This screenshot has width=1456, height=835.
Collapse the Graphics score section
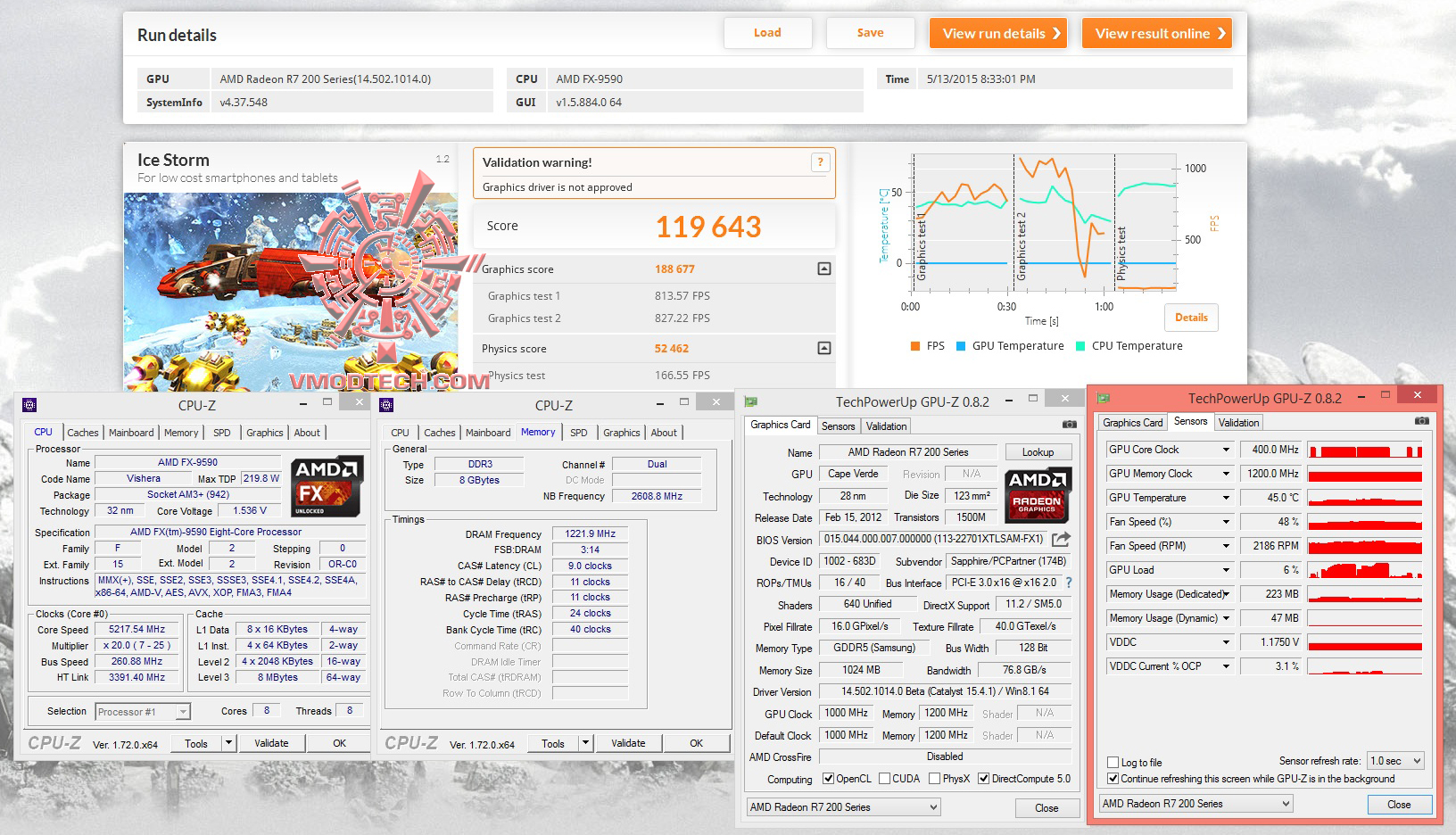coord(824,269)
